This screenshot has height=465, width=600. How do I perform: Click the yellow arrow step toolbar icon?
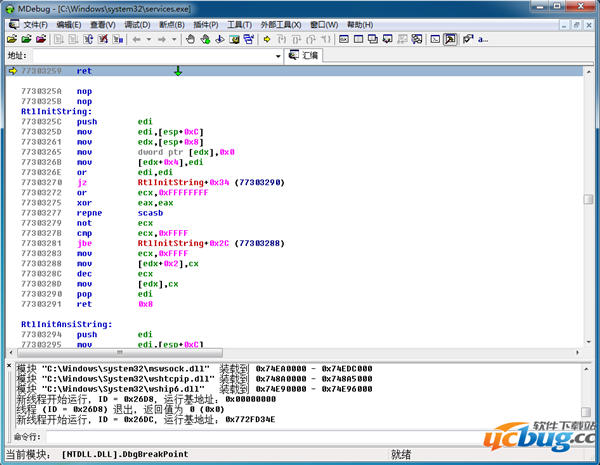[267, 39]
